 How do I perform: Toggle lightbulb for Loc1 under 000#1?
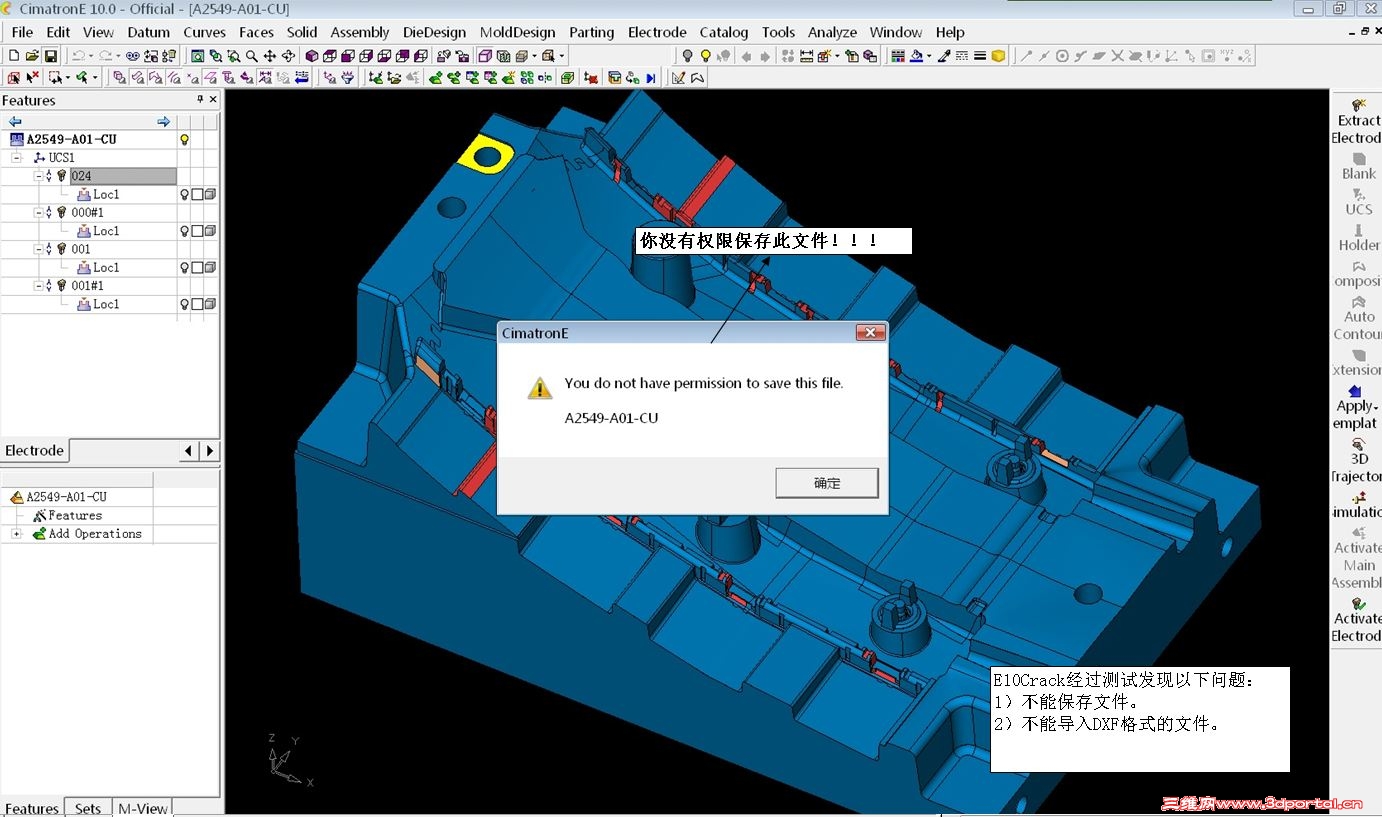click(184, 231)
